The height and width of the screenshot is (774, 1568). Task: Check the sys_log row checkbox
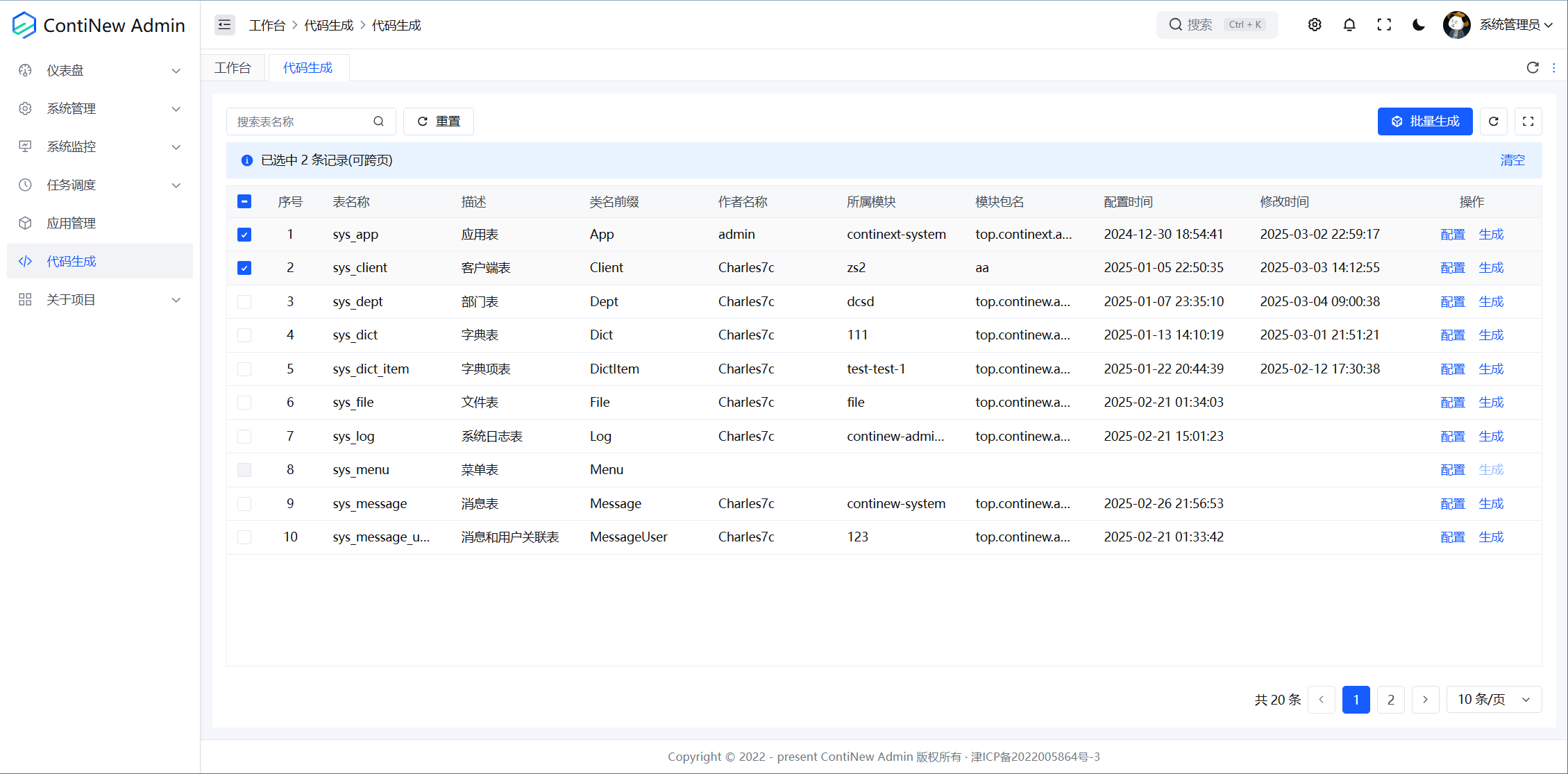pyautogui.click(x=244, y=437)
